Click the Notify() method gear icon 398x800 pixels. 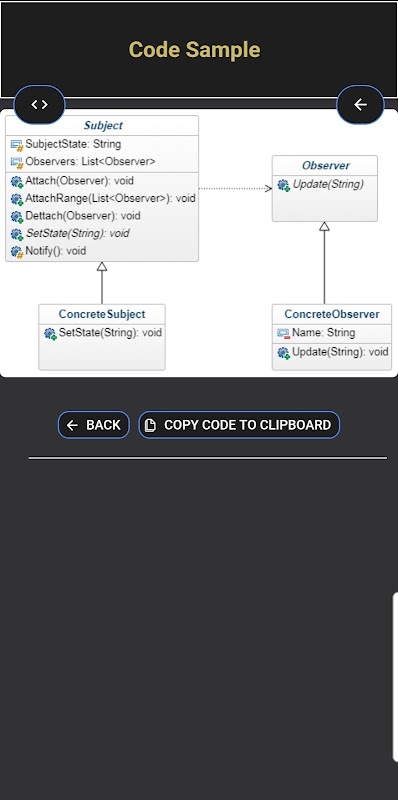coord(17,252)
